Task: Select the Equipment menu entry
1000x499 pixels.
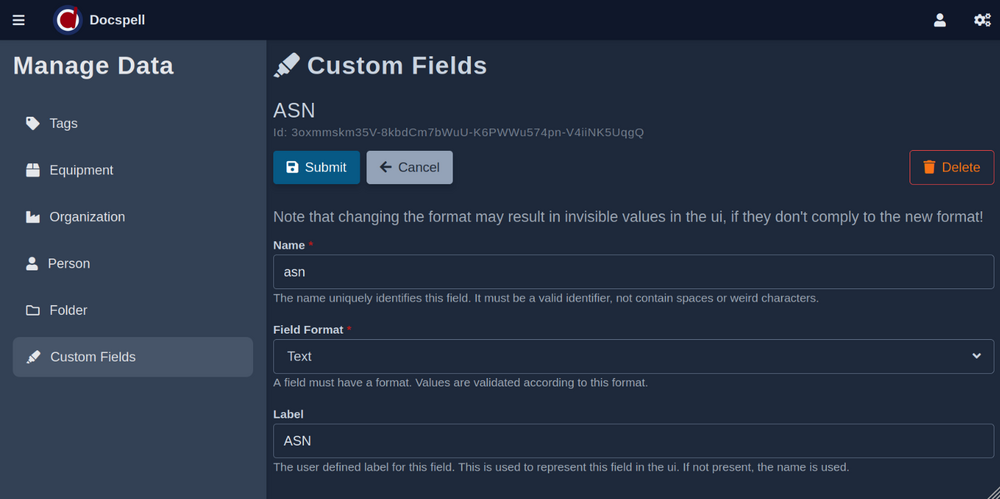Action: [81, 170]
